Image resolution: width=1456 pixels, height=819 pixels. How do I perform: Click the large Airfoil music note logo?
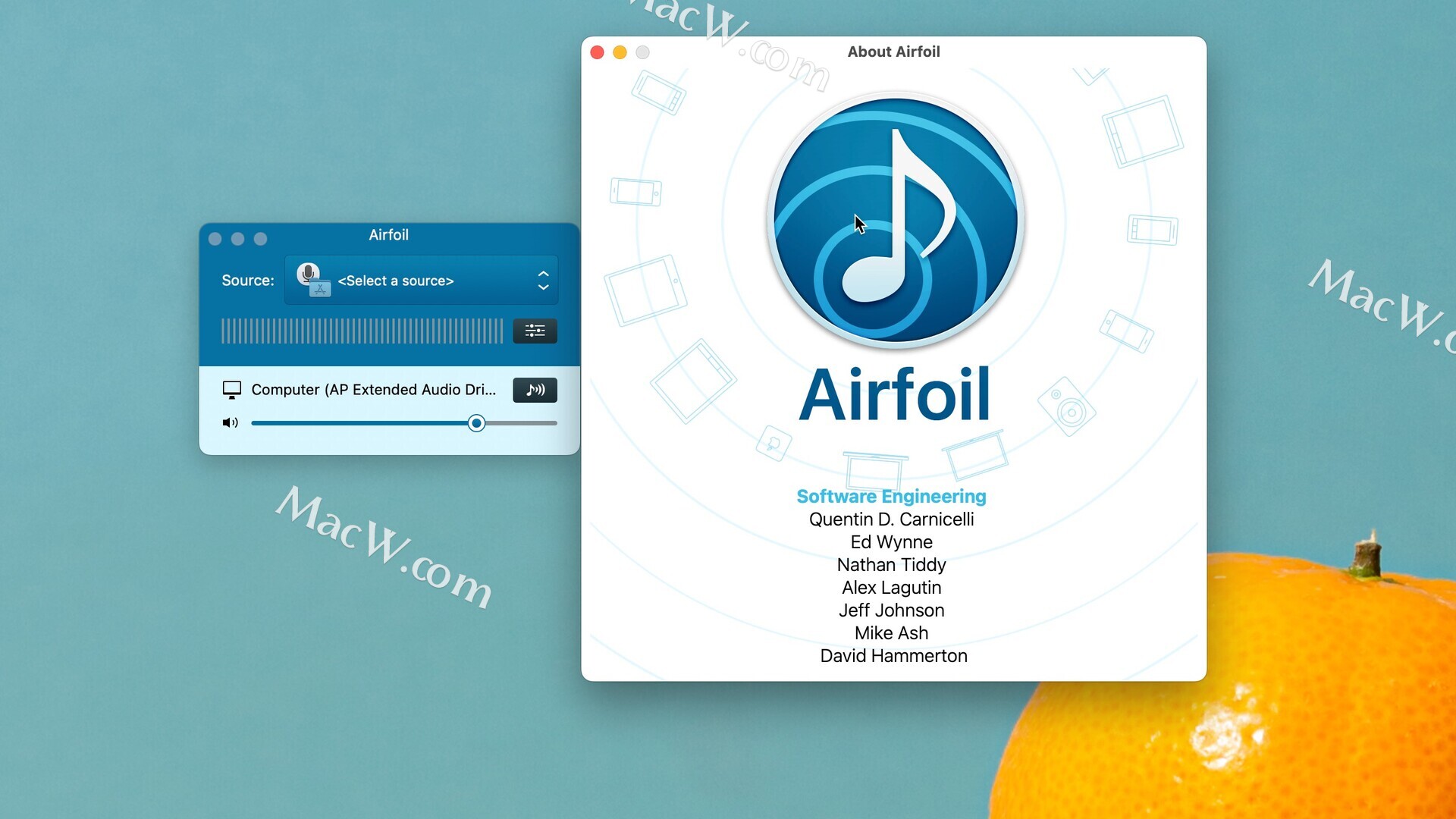point(895,221)
